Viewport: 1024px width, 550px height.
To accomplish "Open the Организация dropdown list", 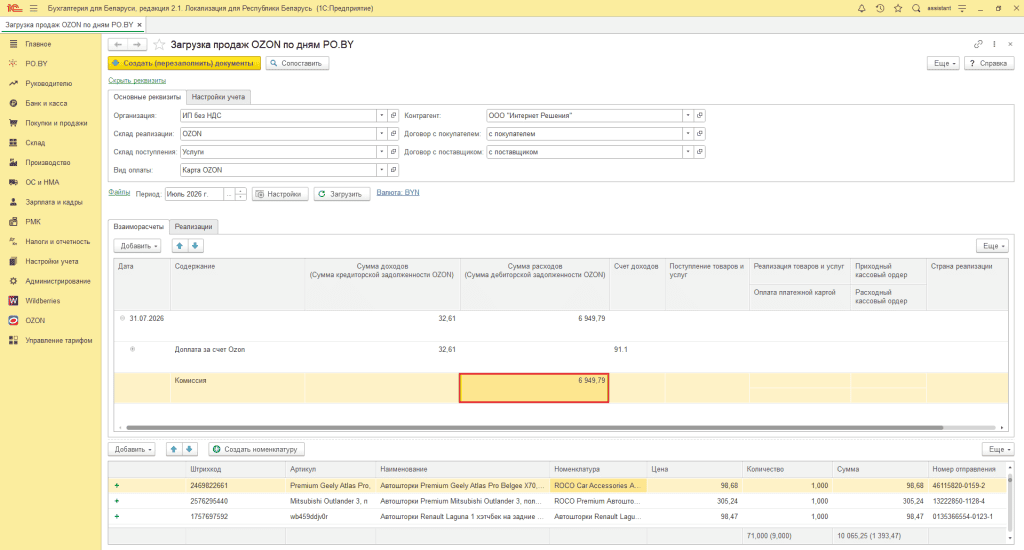I will pos(381,116).
